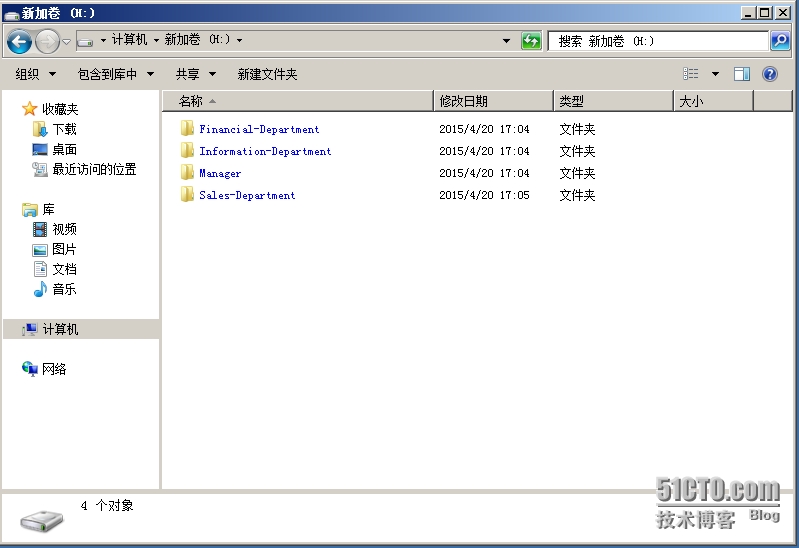Click the 新建文件夹 button
Image resolution: width=799 pixels, height=548 pixels.
(267, 74)
